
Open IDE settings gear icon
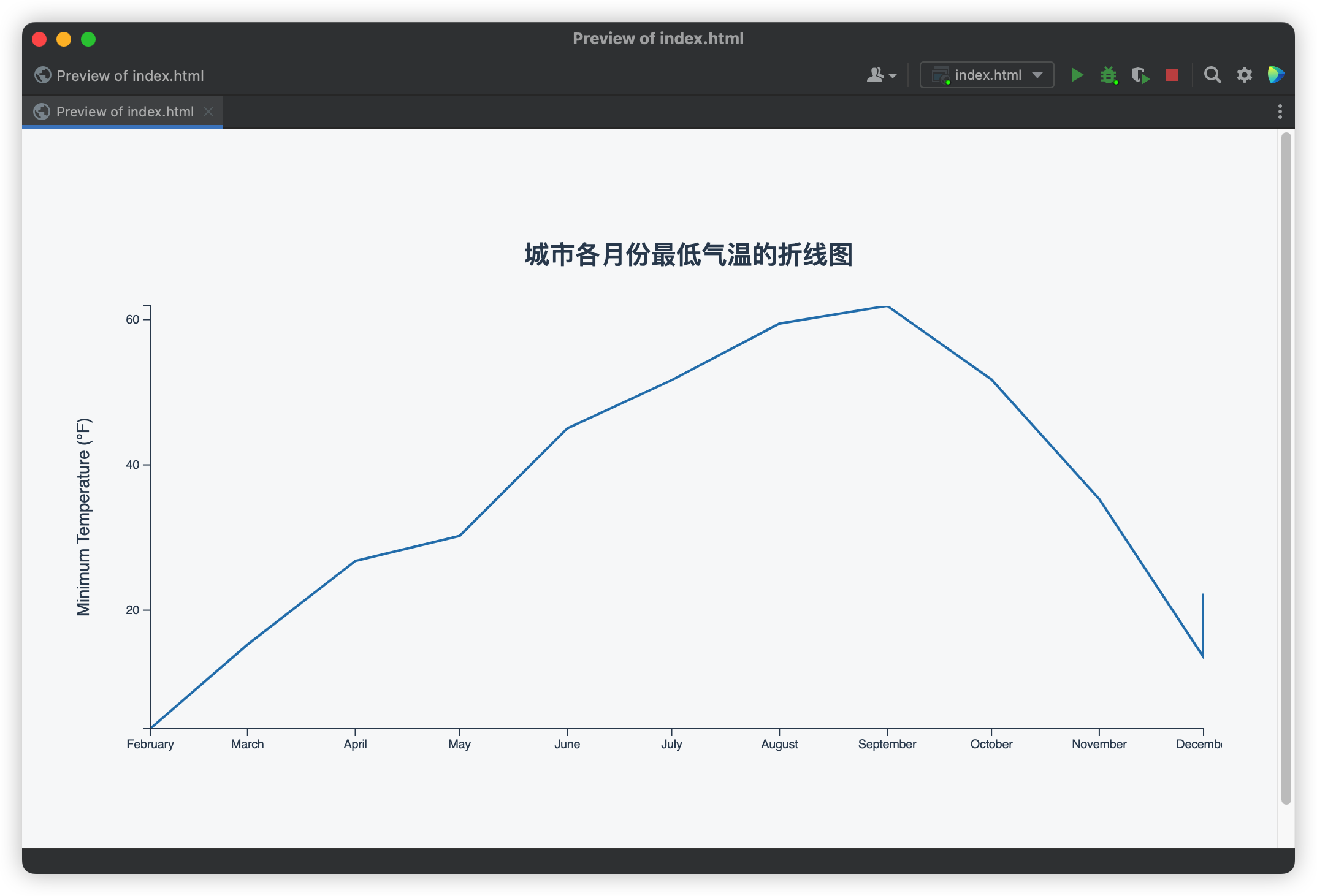pyautogui.click(x=1244, y=75)
